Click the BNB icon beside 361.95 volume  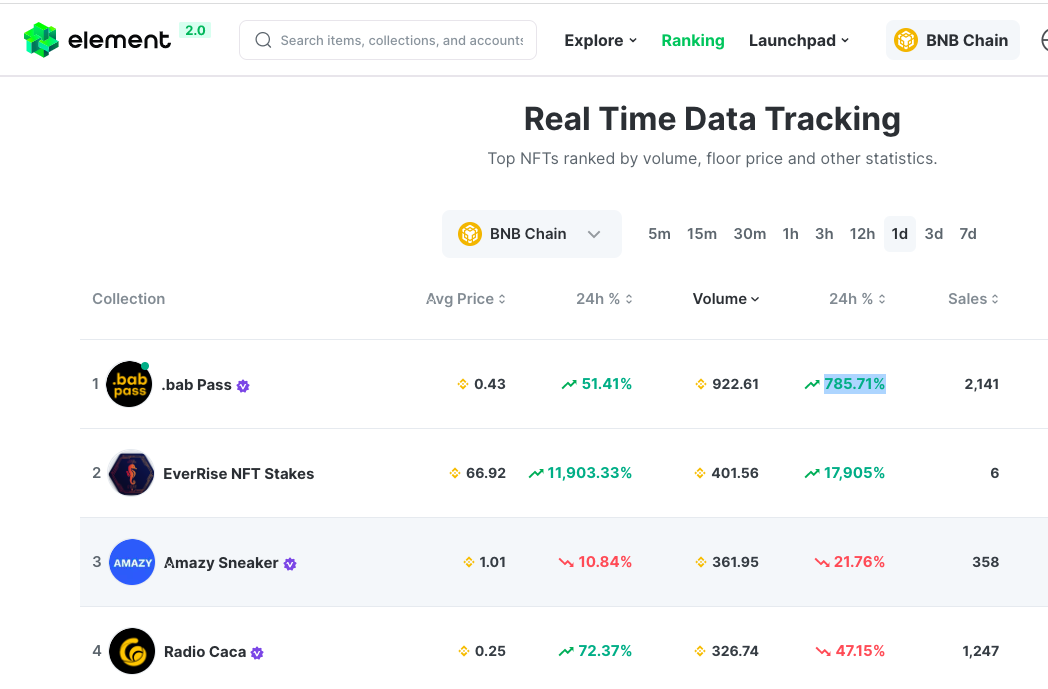700,562
